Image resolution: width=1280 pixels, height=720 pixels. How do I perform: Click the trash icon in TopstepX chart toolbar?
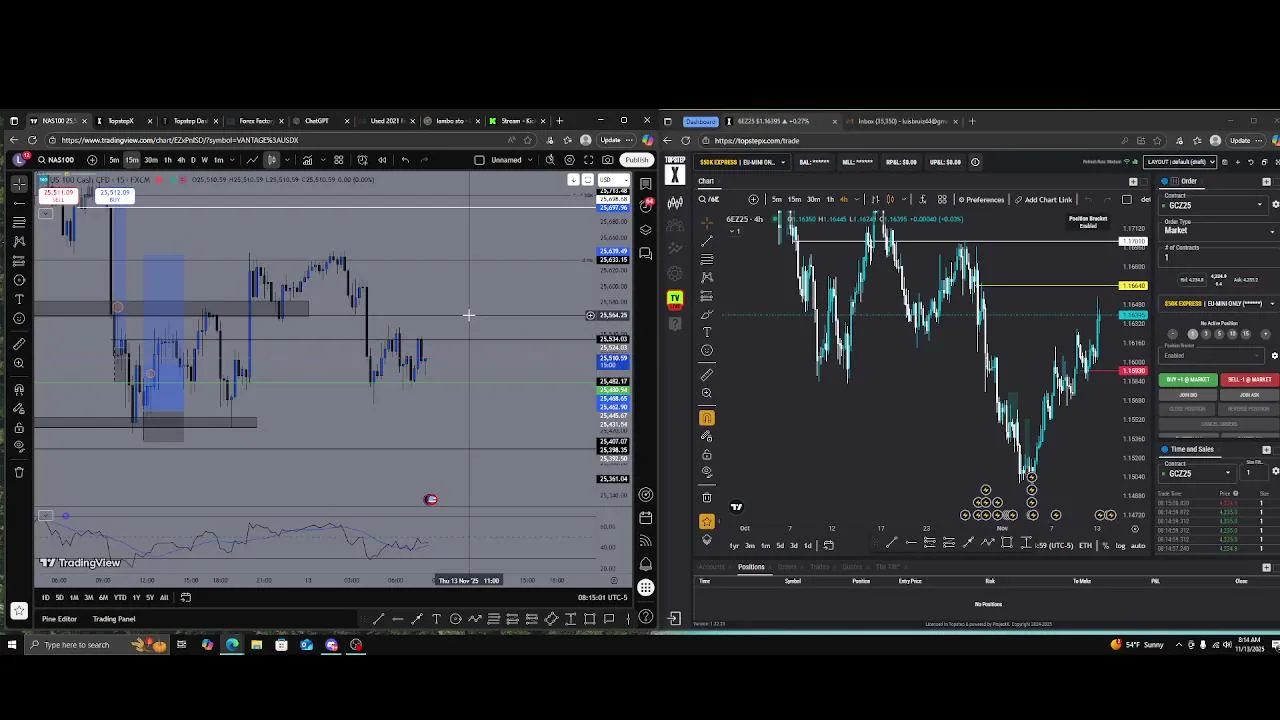[707, 497]
